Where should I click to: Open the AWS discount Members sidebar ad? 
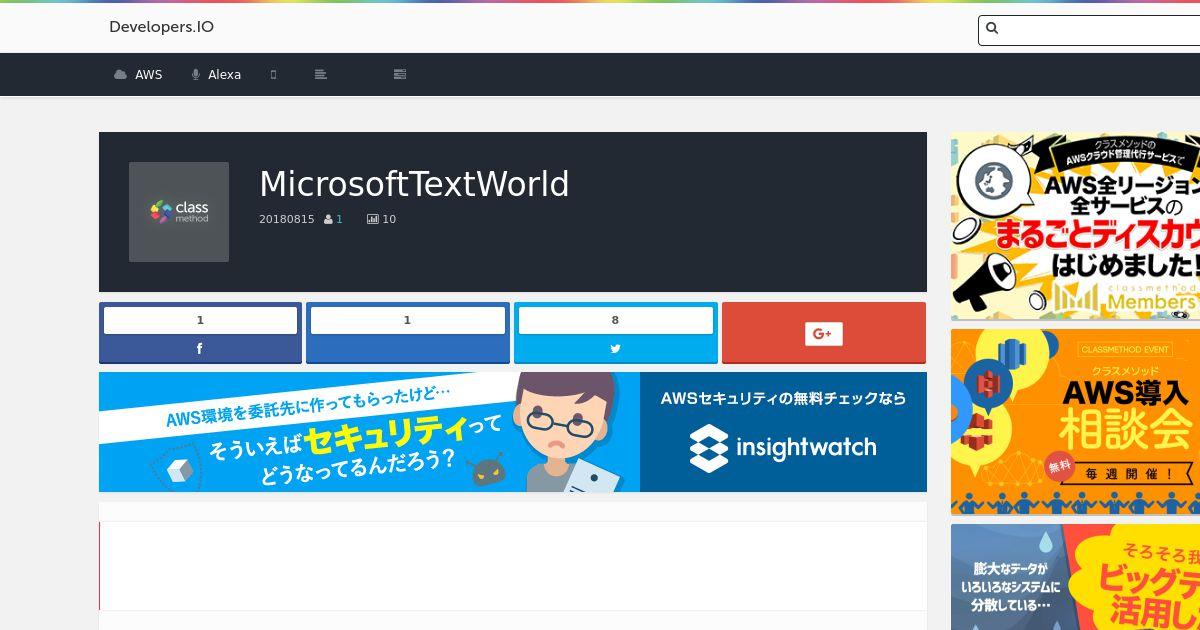tap(1075, 226)
